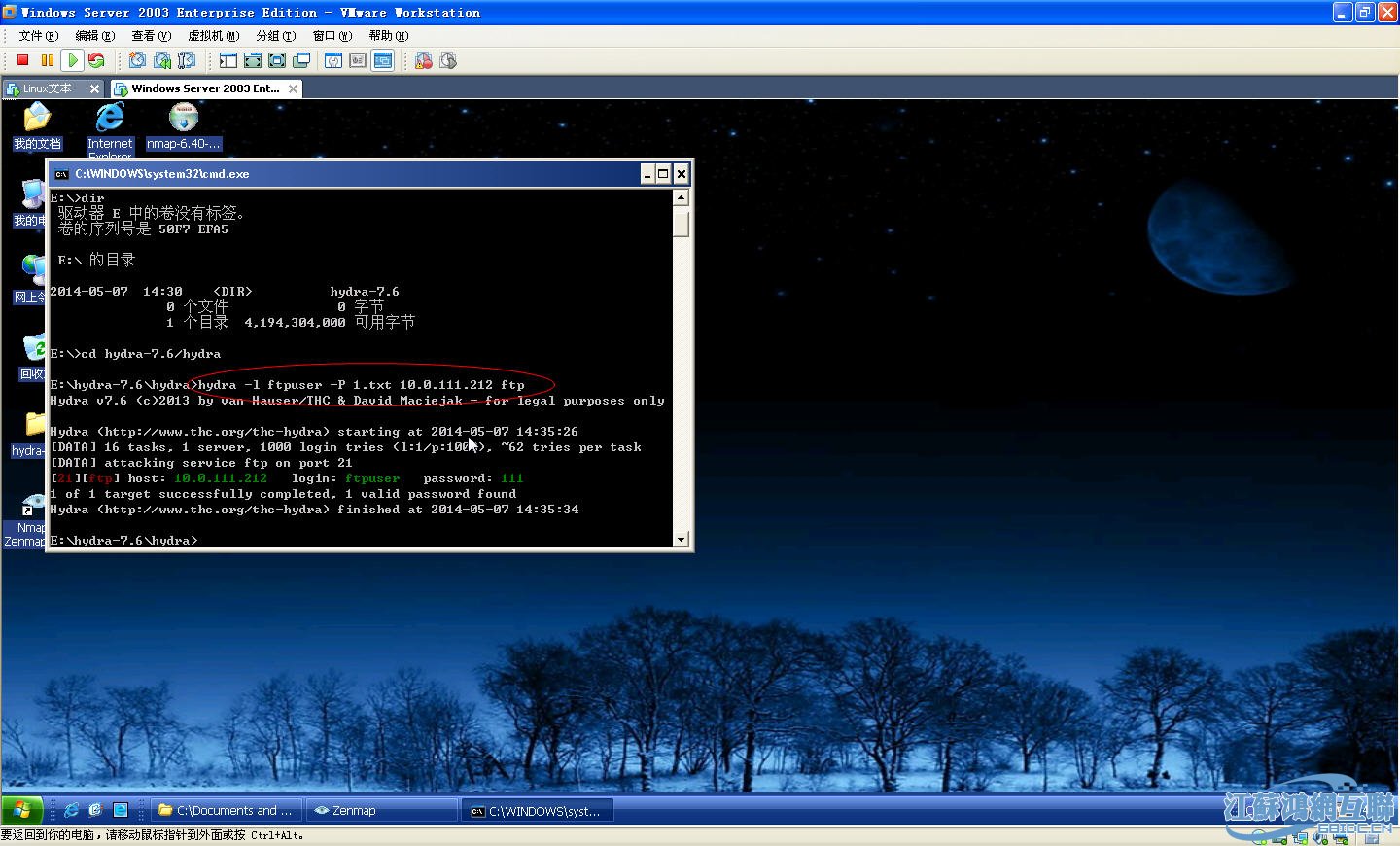
Task: Click the green Power On play button
Action: [x=72, y=60]
